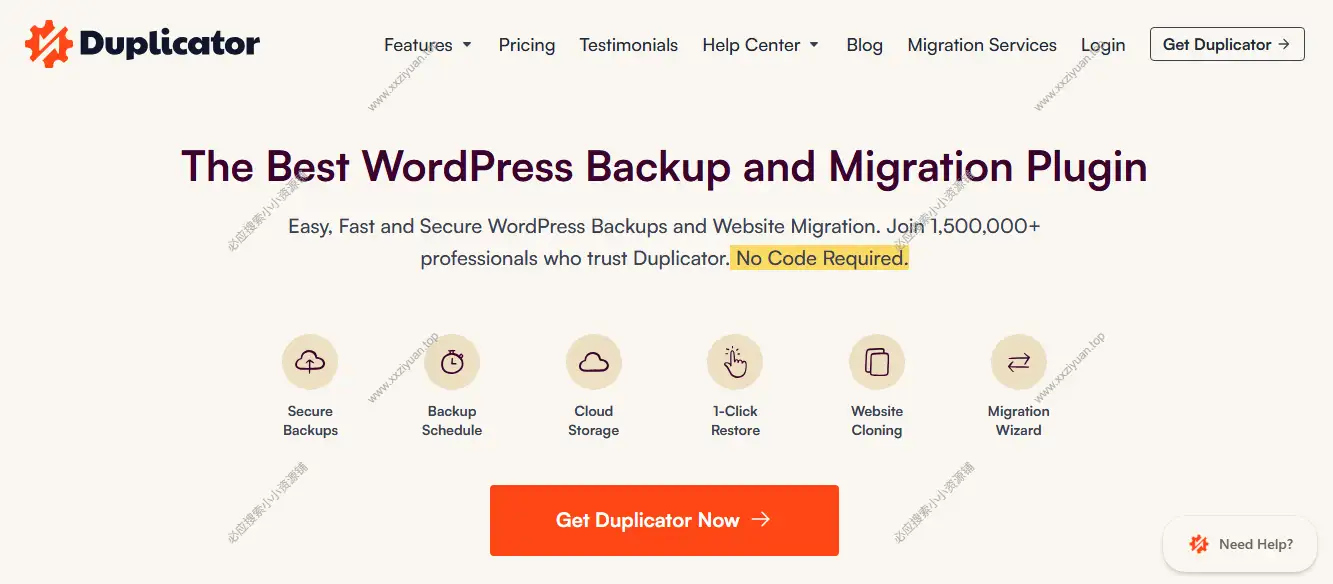Click the Need Help chat icon
The height and width of the screenshot is (584, 1333).
1197,544
